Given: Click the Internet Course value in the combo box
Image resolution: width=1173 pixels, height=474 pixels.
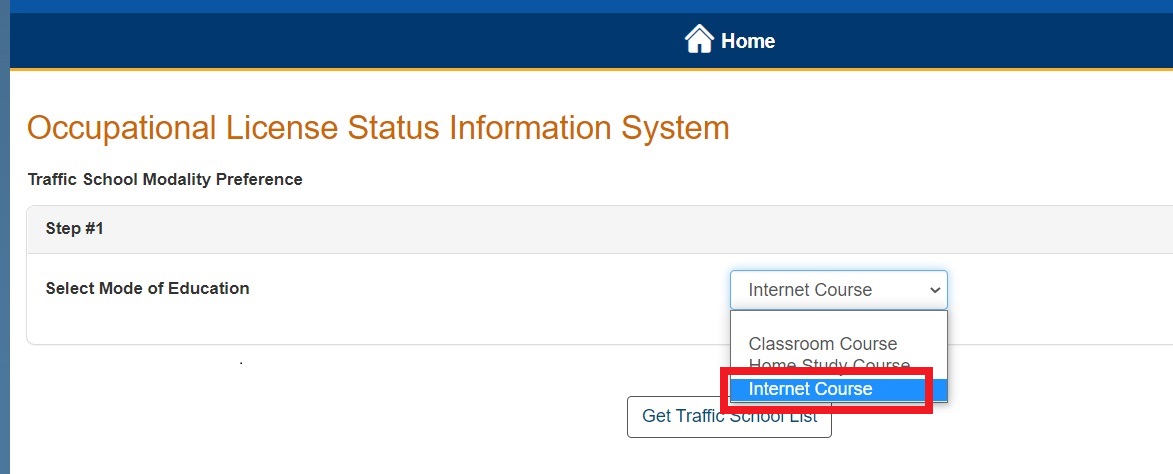Looking at the screenshot, I should click(810, 290).
